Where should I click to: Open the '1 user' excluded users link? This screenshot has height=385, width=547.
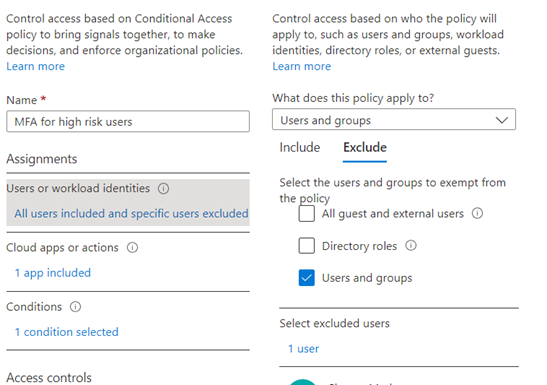click(303, 349)
